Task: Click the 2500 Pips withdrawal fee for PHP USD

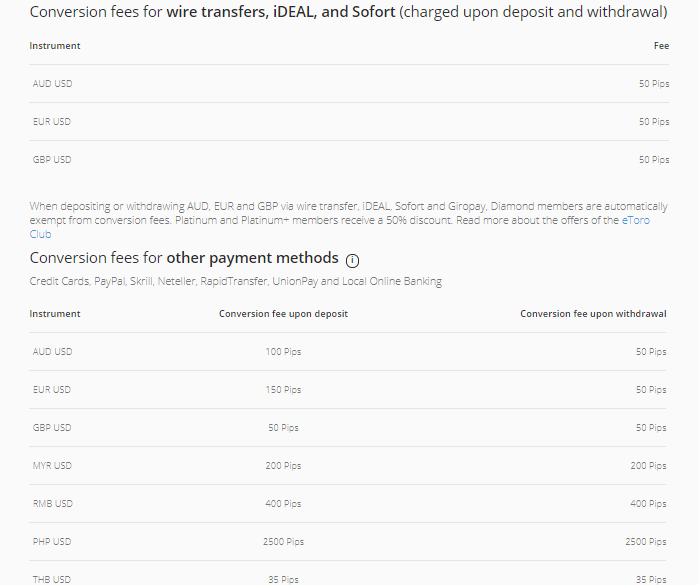Action: pyautogui.click(x=646, y=542)
